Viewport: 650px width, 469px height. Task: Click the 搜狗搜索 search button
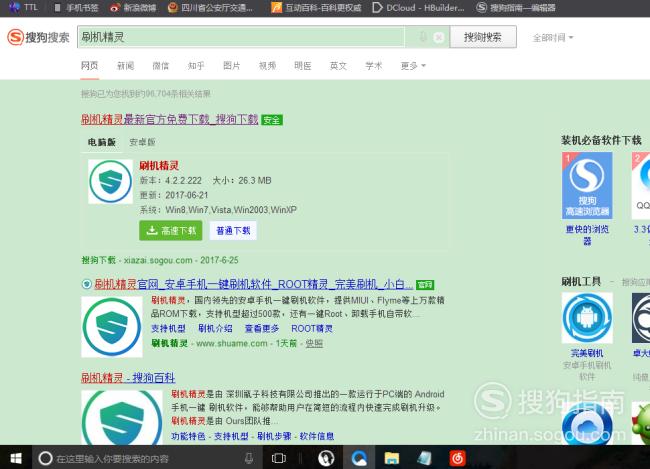pos(483,37)
